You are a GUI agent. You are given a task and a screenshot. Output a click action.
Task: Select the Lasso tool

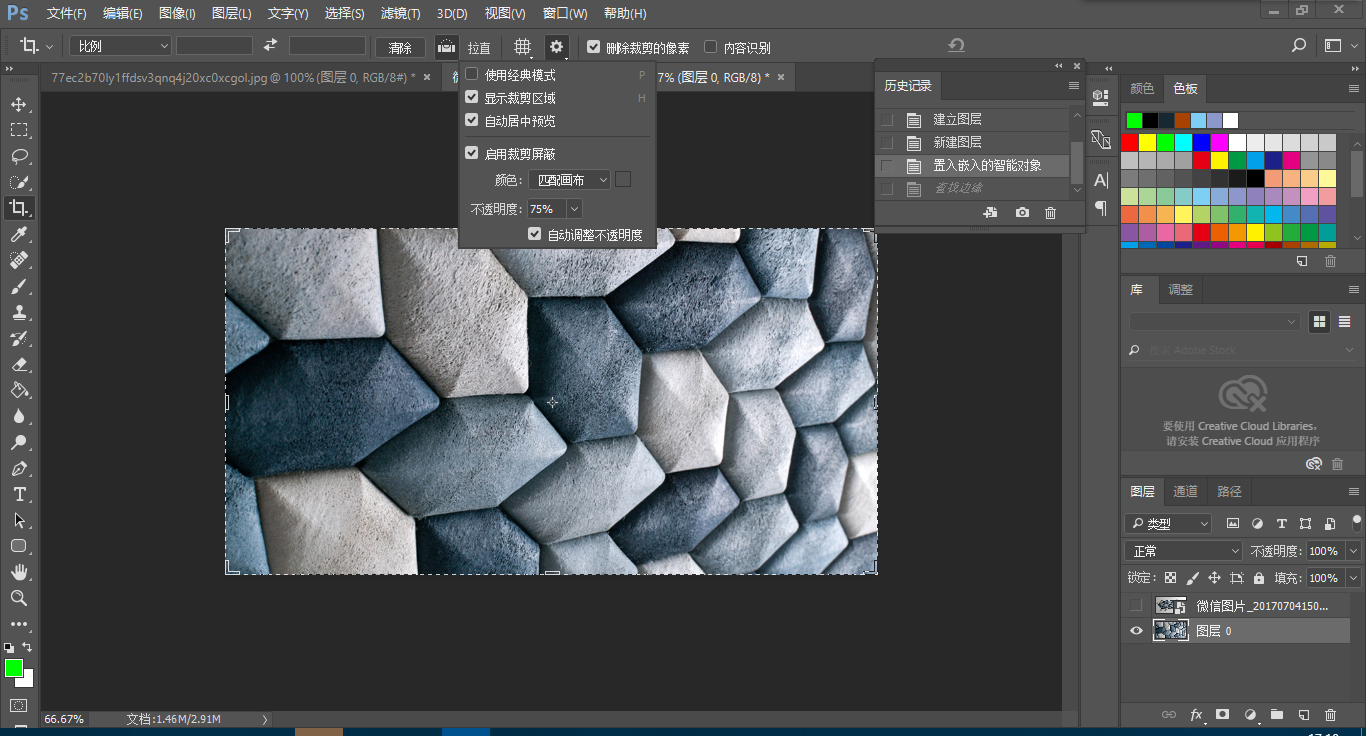19,156
